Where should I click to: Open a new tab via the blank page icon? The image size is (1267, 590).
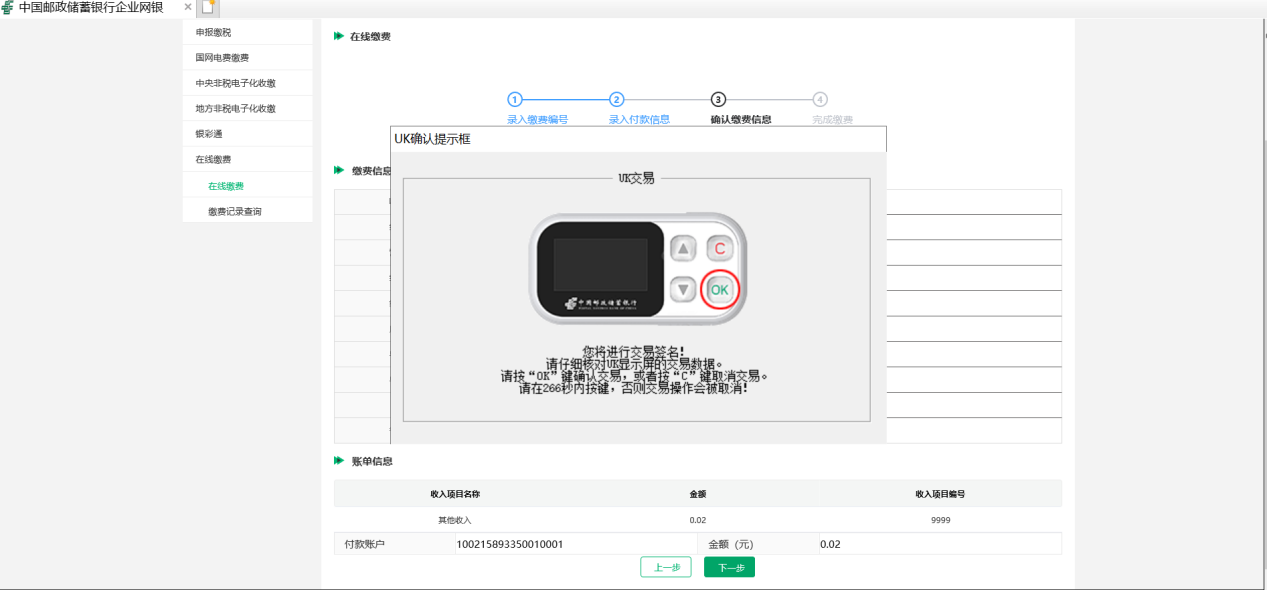(207, 7)
